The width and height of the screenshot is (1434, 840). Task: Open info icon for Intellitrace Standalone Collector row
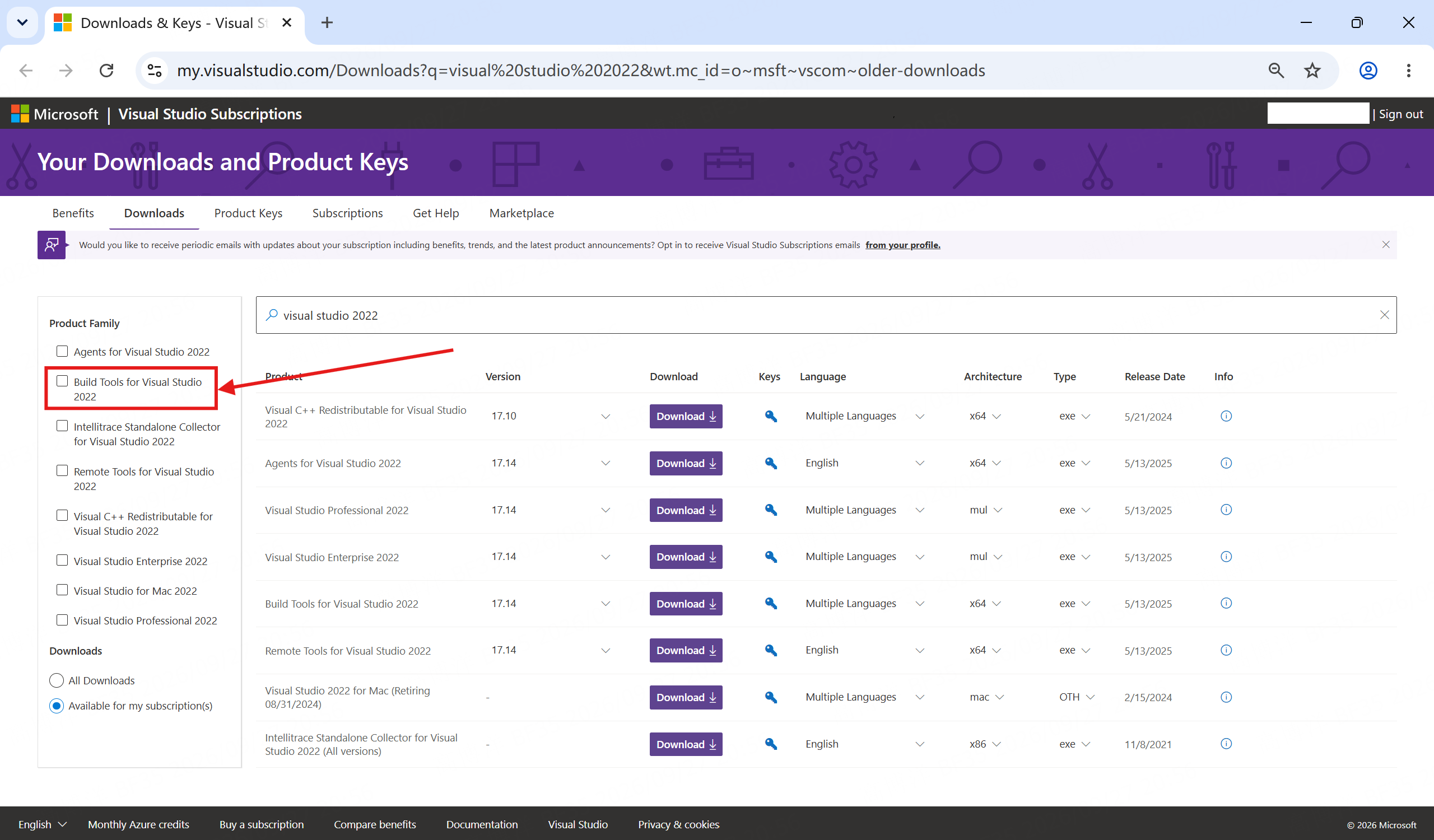[1226, 744]
